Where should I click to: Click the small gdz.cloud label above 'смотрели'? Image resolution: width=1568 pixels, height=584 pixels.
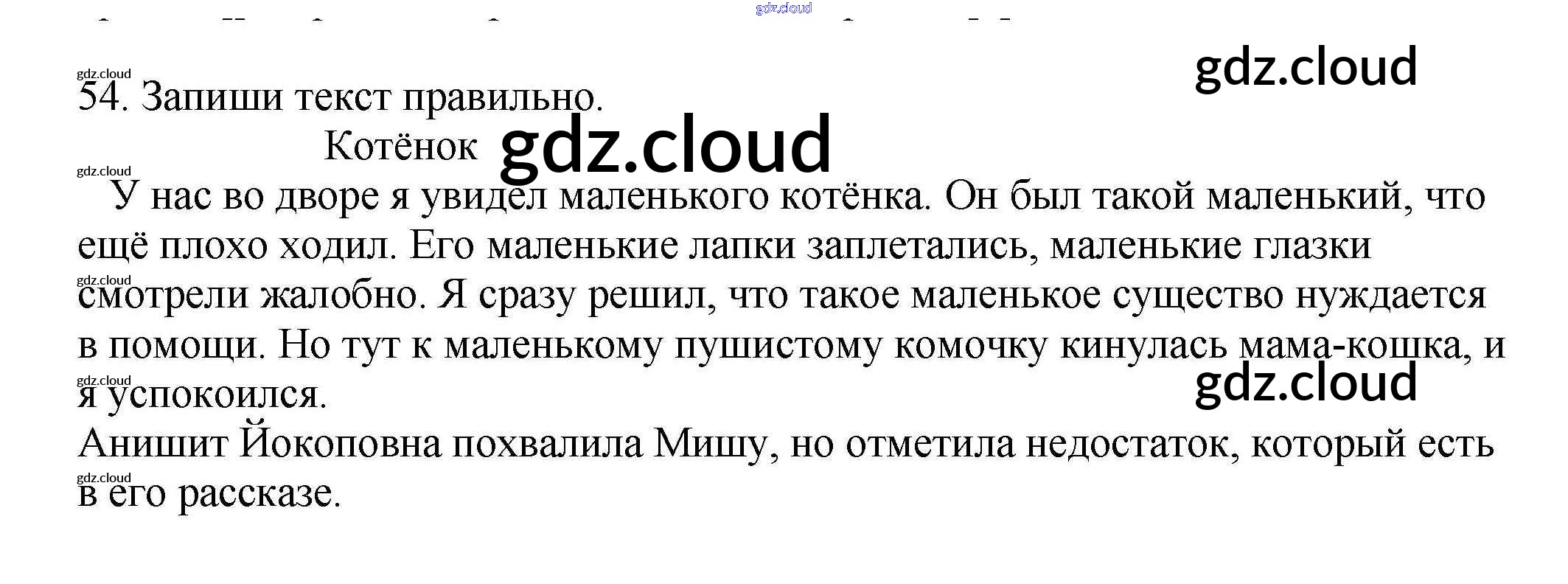click(104, 280)
